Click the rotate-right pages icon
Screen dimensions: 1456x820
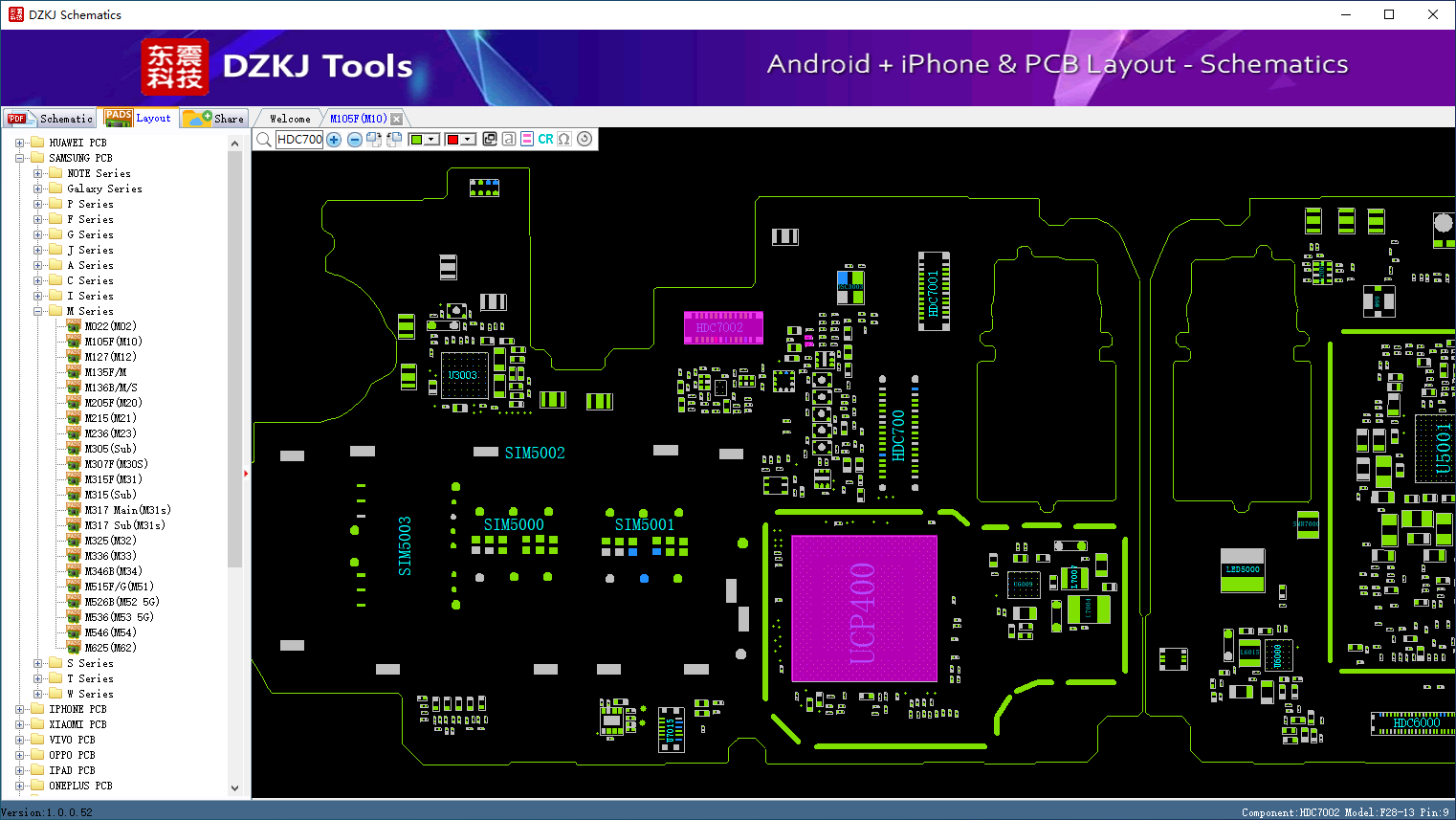point(374,140)
